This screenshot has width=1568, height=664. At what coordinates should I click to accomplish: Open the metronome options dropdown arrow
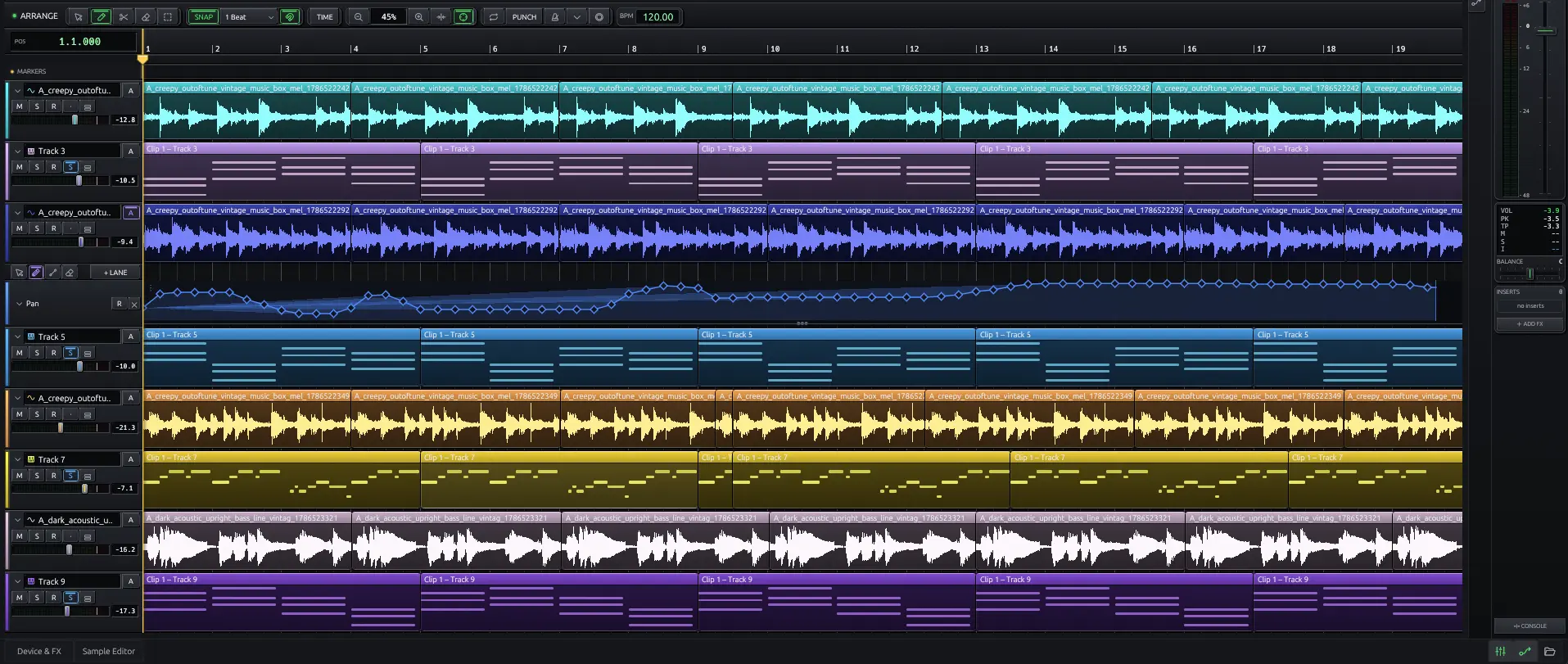click(576, 16)
